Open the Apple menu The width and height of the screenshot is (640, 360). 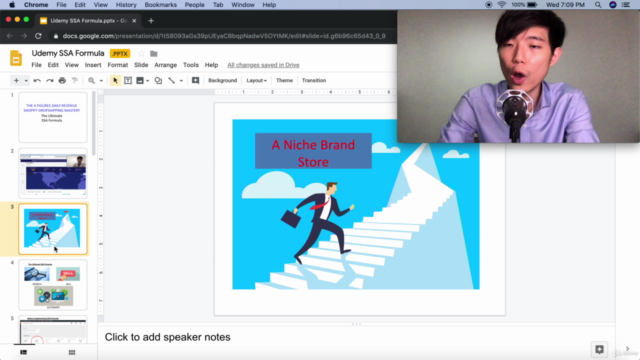[12, 5]
